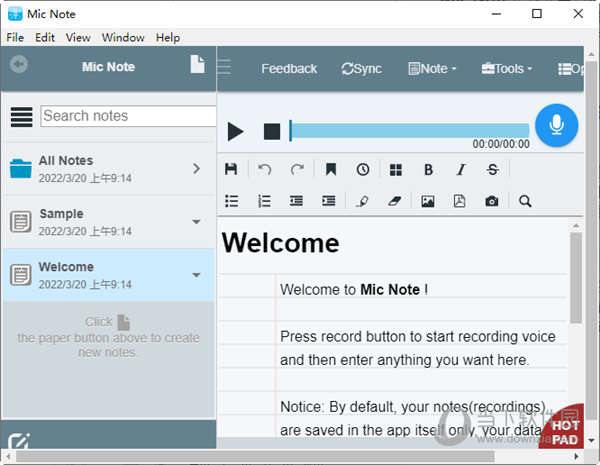Open the File menu
Viewport: 600px width, 465px height.
pyautogui.click(x=15, y=38)
